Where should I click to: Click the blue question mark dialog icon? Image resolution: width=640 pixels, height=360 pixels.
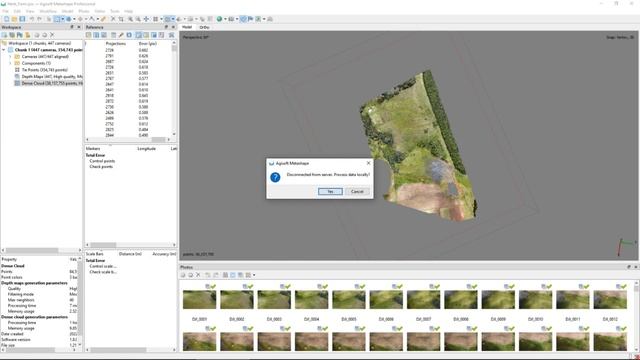[276, 178]
